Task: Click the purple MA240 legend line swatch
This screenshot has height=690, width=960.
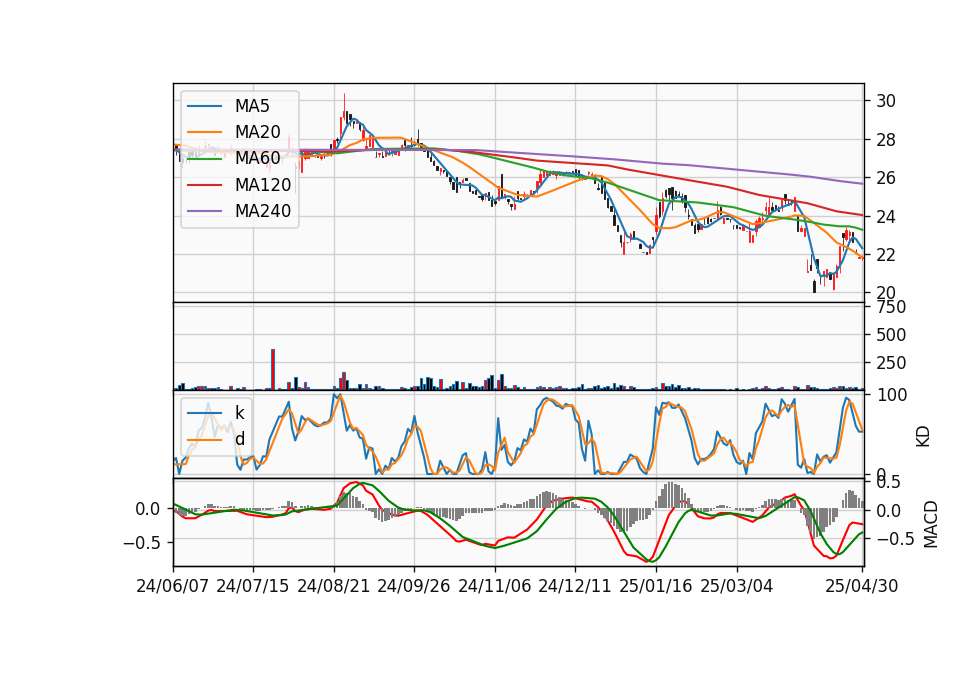Action: 204,211
